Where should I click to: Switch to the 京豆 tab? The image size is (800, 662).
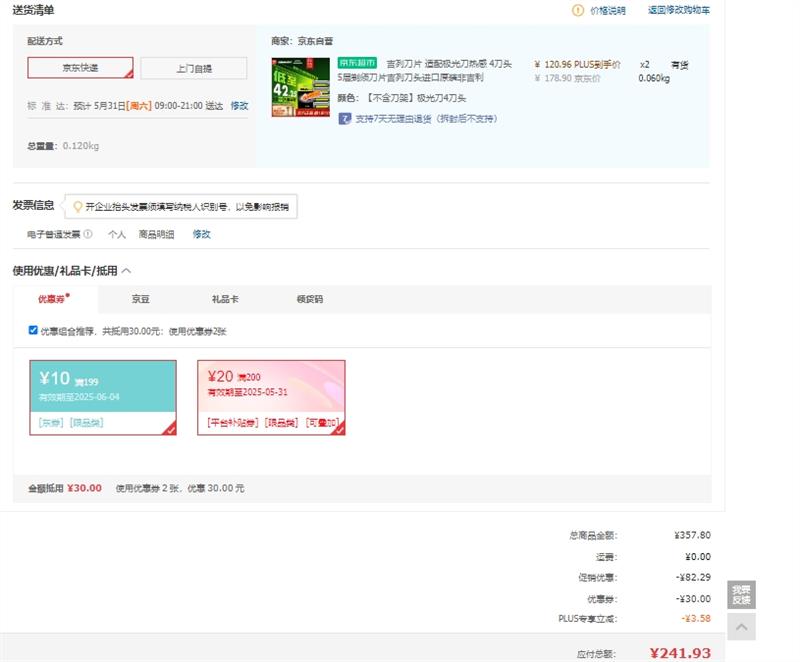coord(141,299)
